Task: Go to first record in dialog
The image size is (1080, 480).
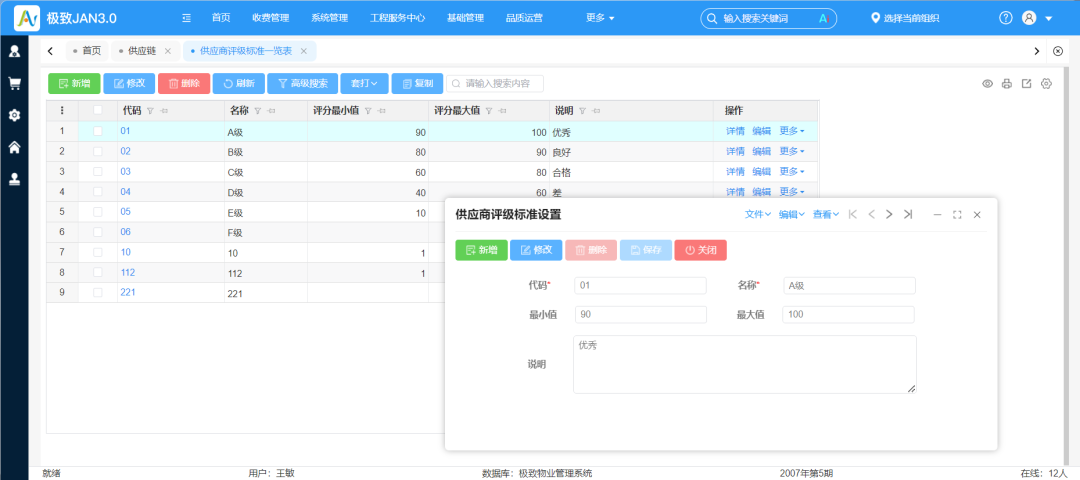Action: tap(853, 214)
